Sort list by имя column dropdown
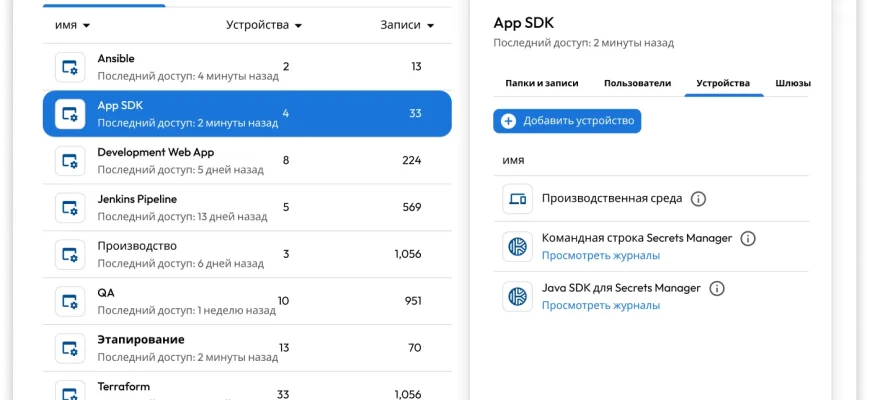Screen dimensions: 870x400 click(86, 25)
